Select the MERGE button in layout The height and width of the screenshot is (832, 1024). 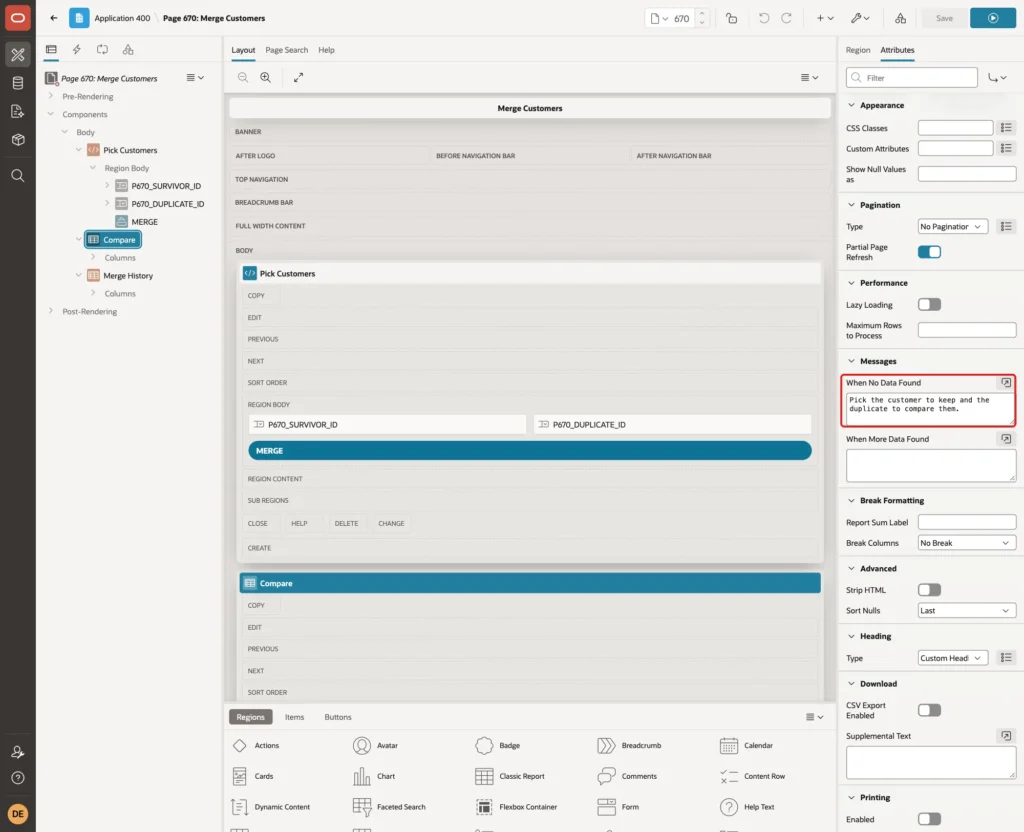pyautogui.click(x=530, y=451)
